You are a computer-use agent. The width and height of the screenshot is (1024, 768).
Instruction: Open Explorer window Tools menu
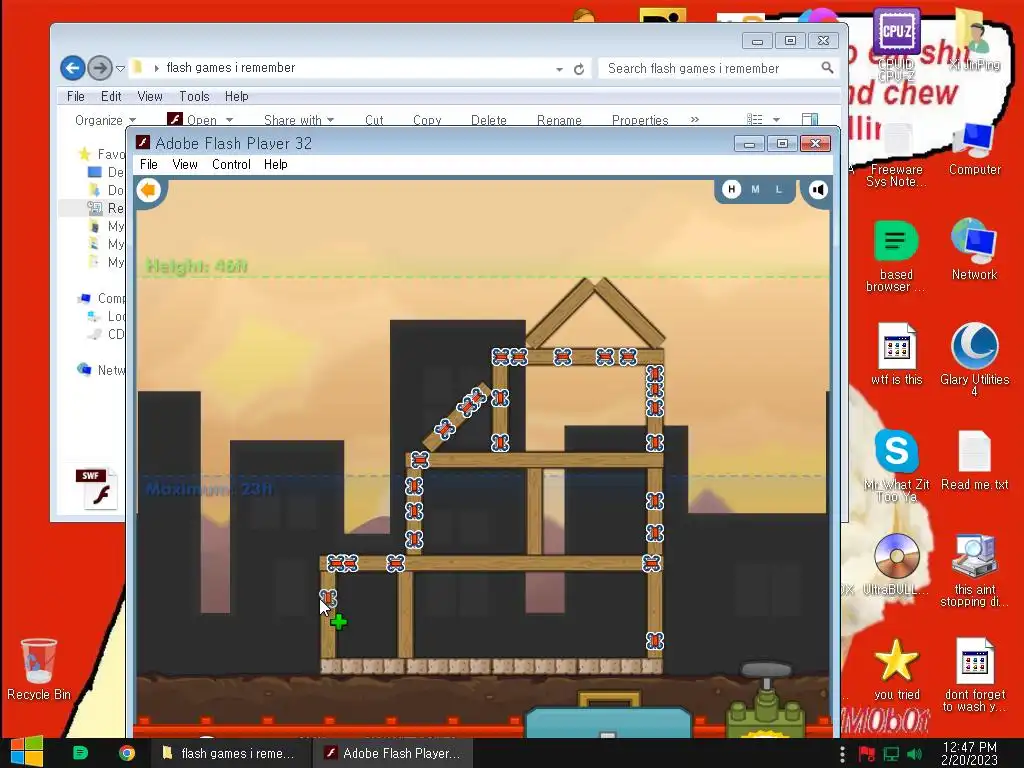point(194,97)
